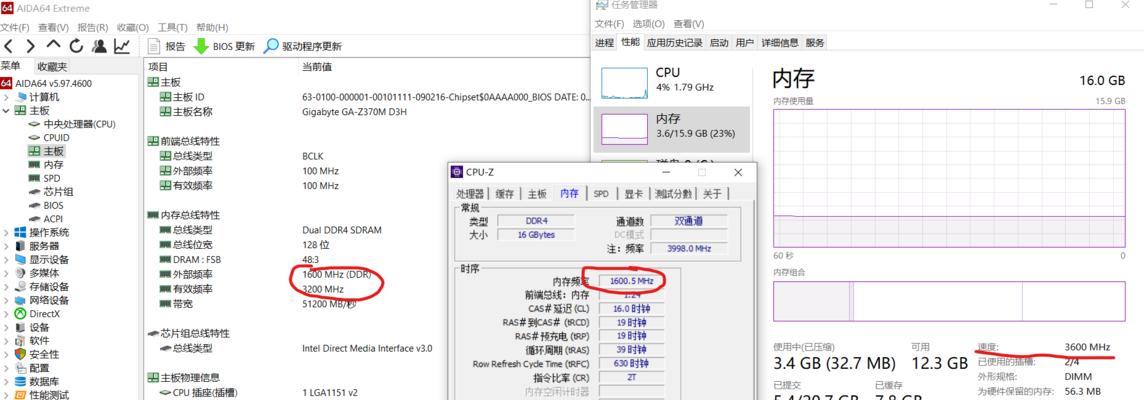
Task: Open AIDA64 帮助(H) menu
Action: point(212,27)
